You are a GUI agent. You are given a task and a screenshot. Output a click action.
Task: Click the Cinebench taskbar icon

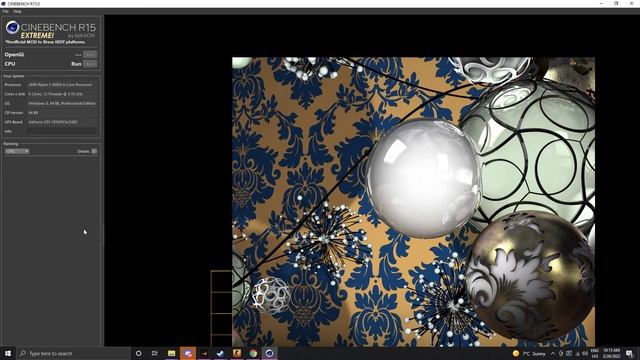coord(269,353)
